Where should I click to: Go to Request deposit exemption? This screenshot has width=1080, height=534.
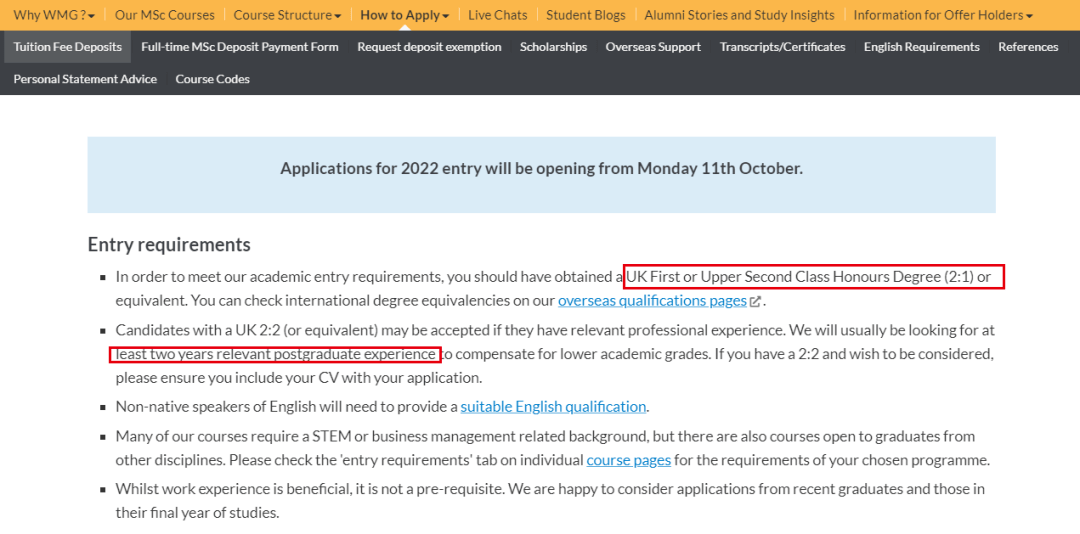429,47
